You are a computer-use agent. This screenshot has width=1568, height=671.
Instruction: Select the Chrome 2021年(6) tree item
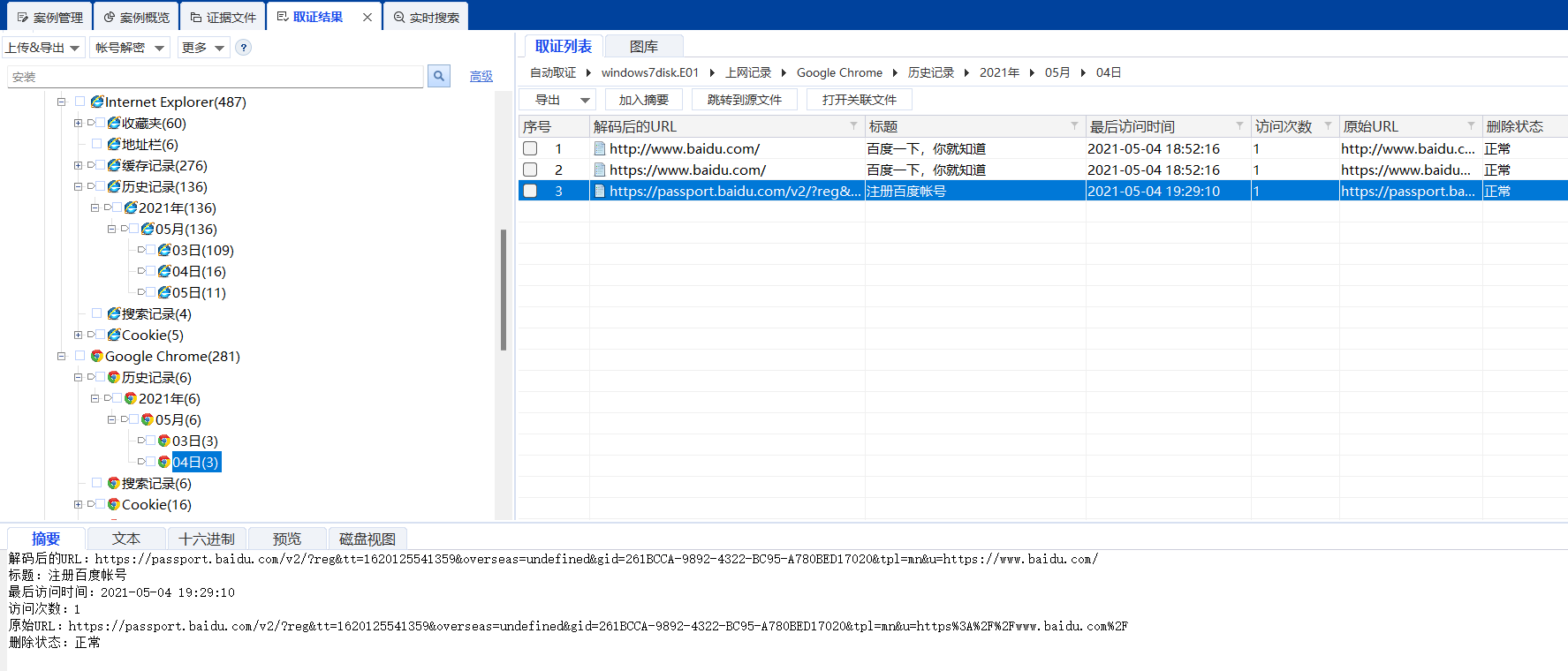click(x=170, y=398)
